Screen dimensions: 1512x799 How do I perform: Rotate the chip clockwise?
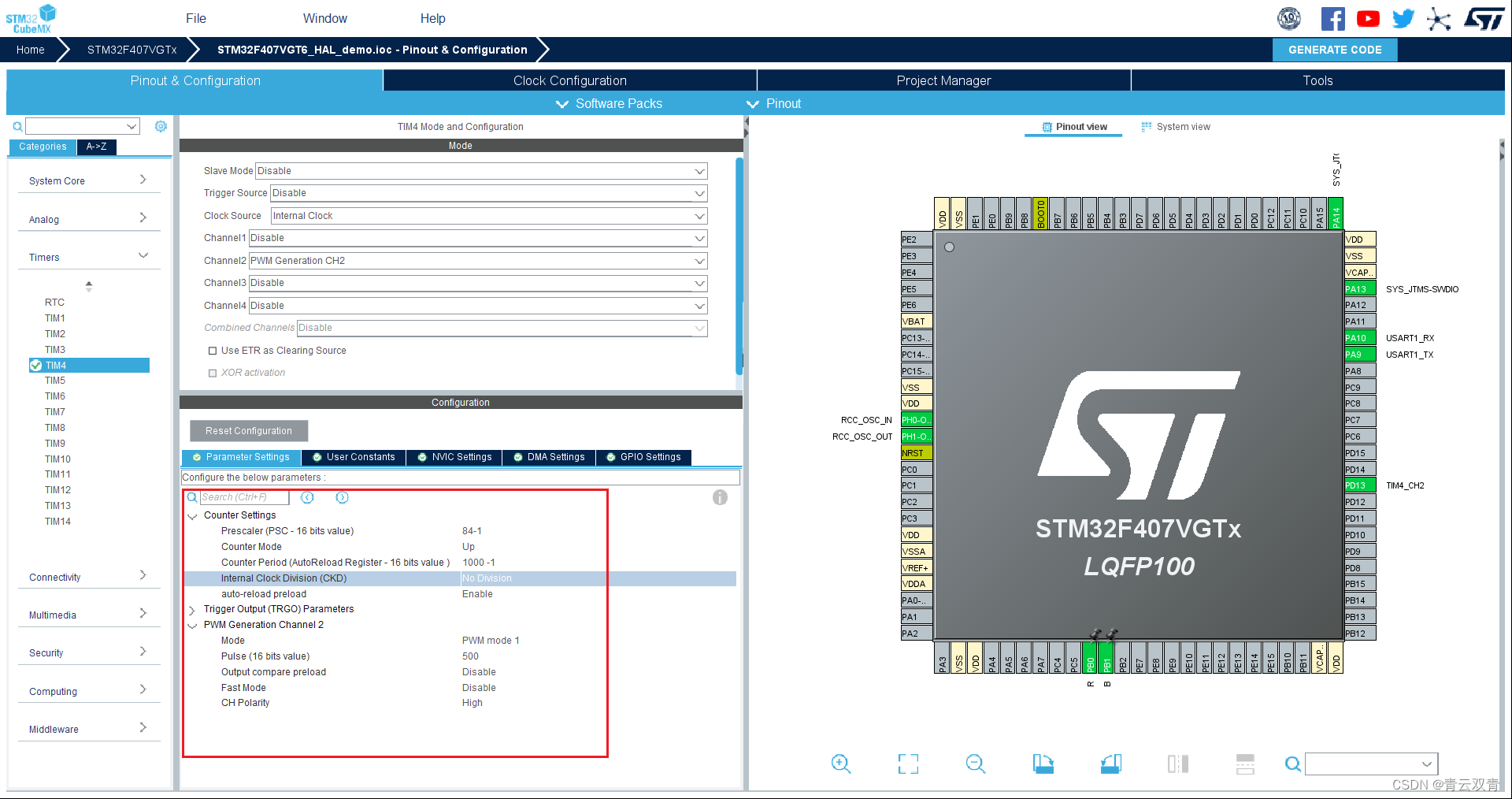click(x=1043, y=764)
